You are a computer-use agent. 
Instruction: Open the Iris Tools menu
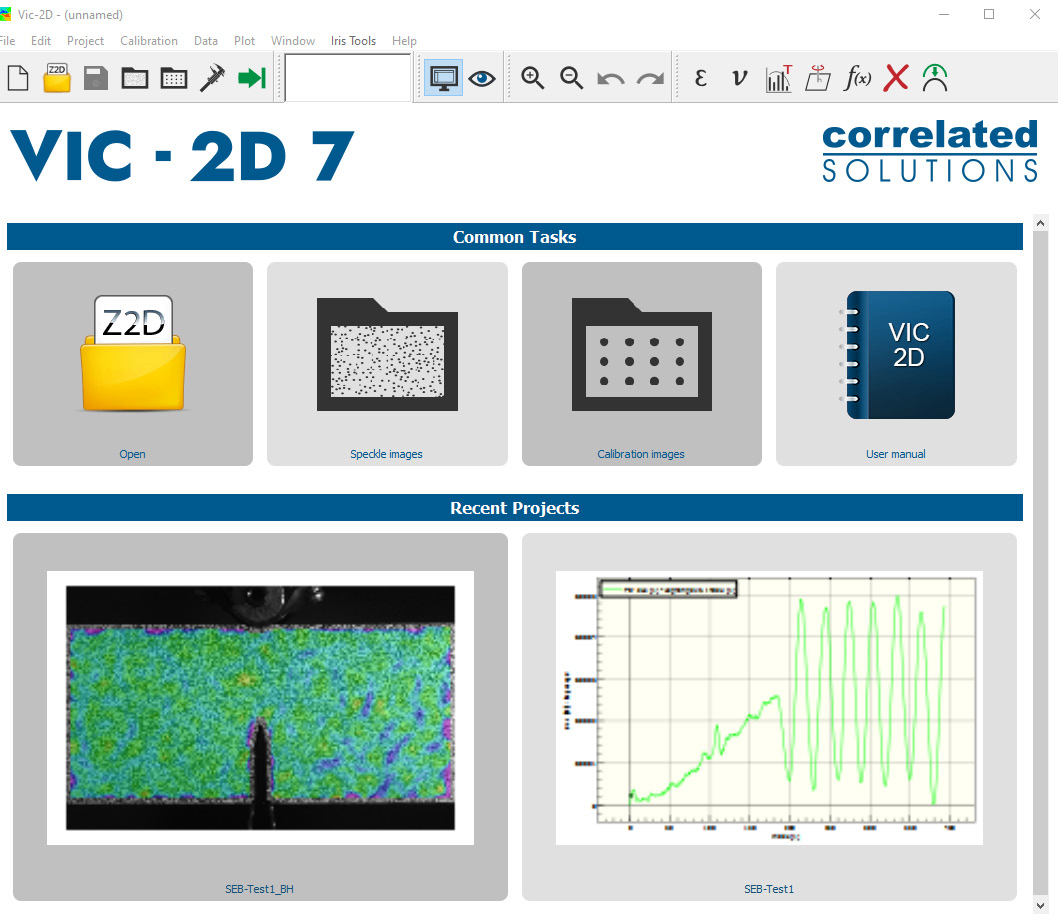click(x=353, y=40)
